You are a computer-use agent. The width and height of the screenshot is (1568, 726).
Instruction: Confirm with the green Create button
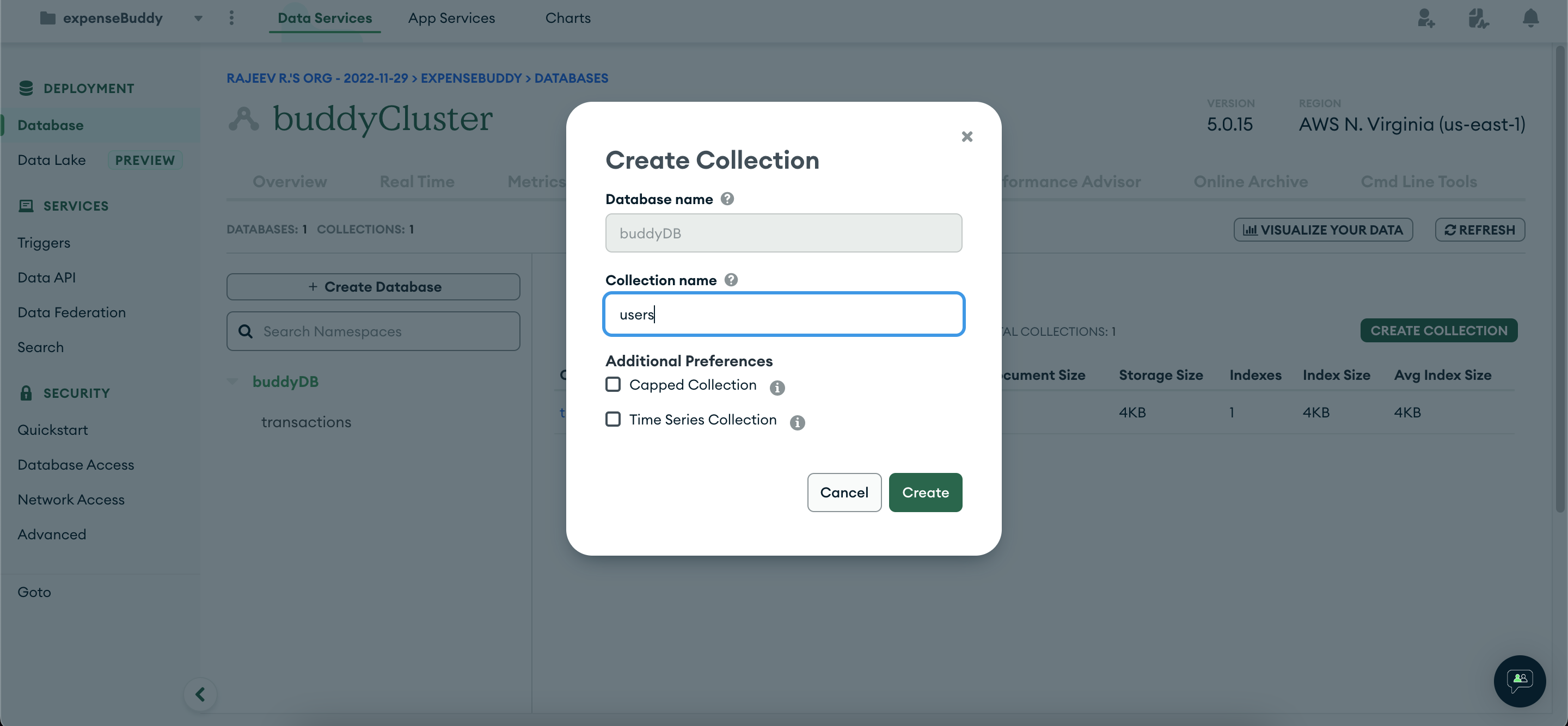tap(924, 493)
